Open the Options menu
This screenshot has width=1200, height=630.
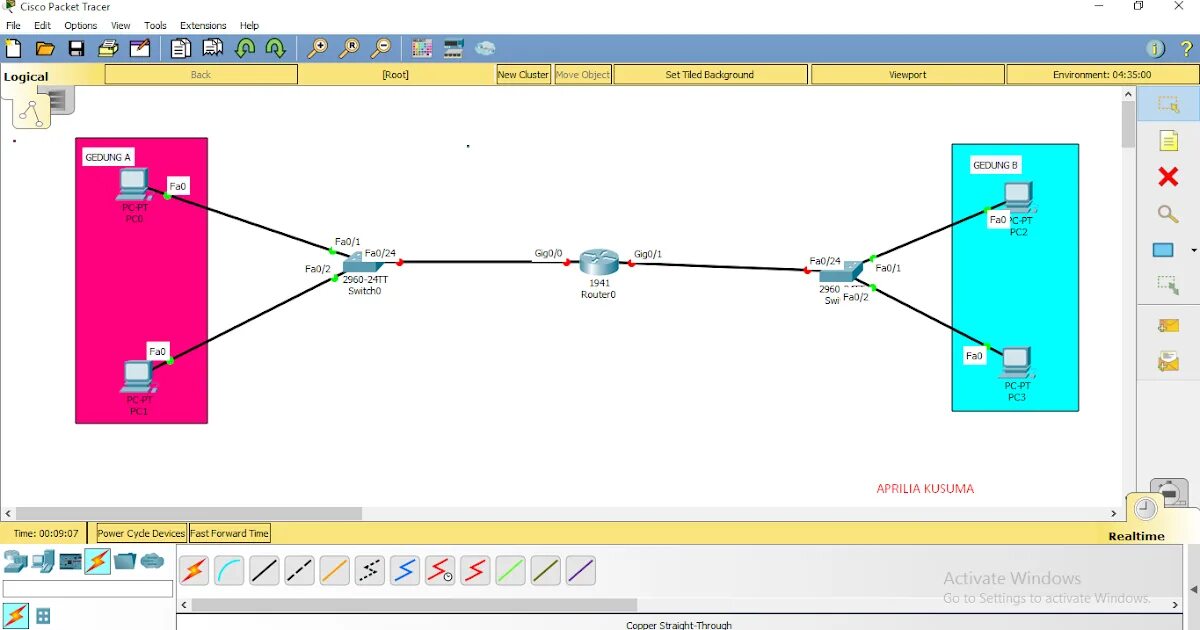tap(81, 25)
